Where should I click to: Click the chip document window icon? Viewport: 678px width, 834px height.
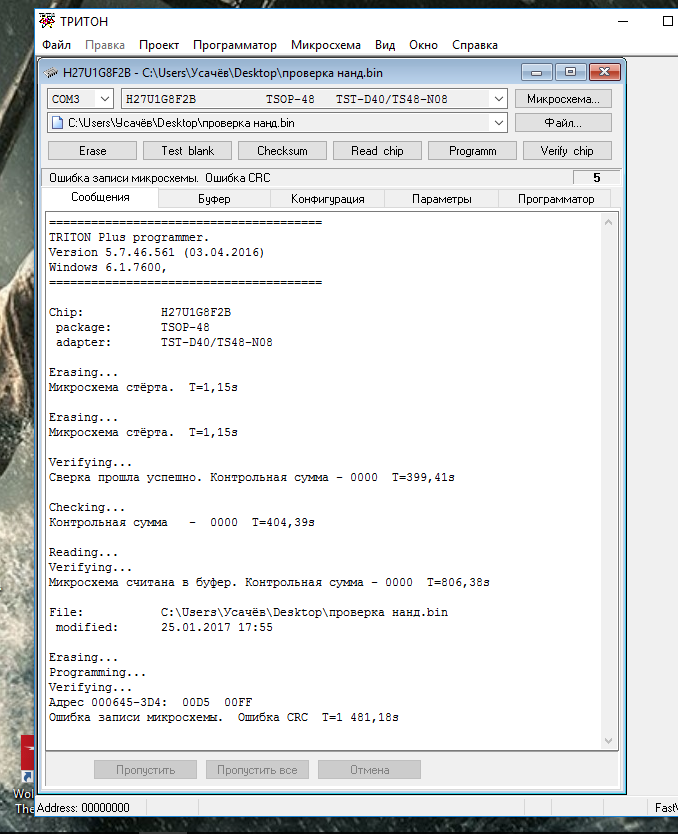(x=52, y=73)
